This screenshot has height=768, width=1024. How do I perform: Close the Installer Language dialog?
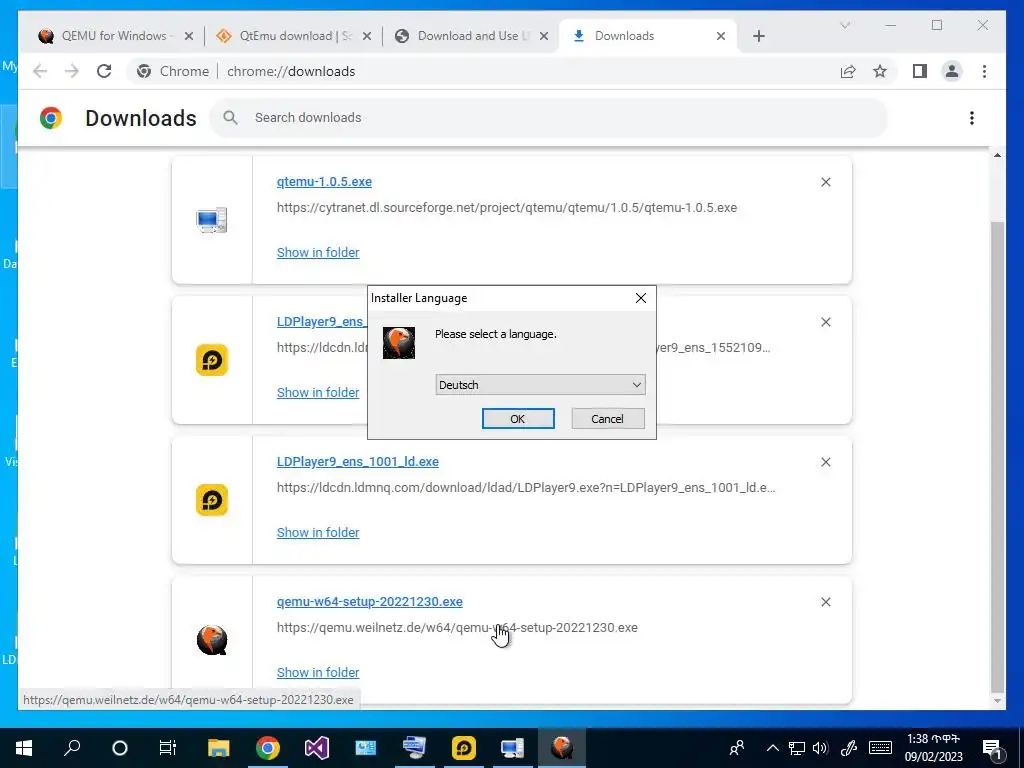pyautogui.click(x=641, y=298)
